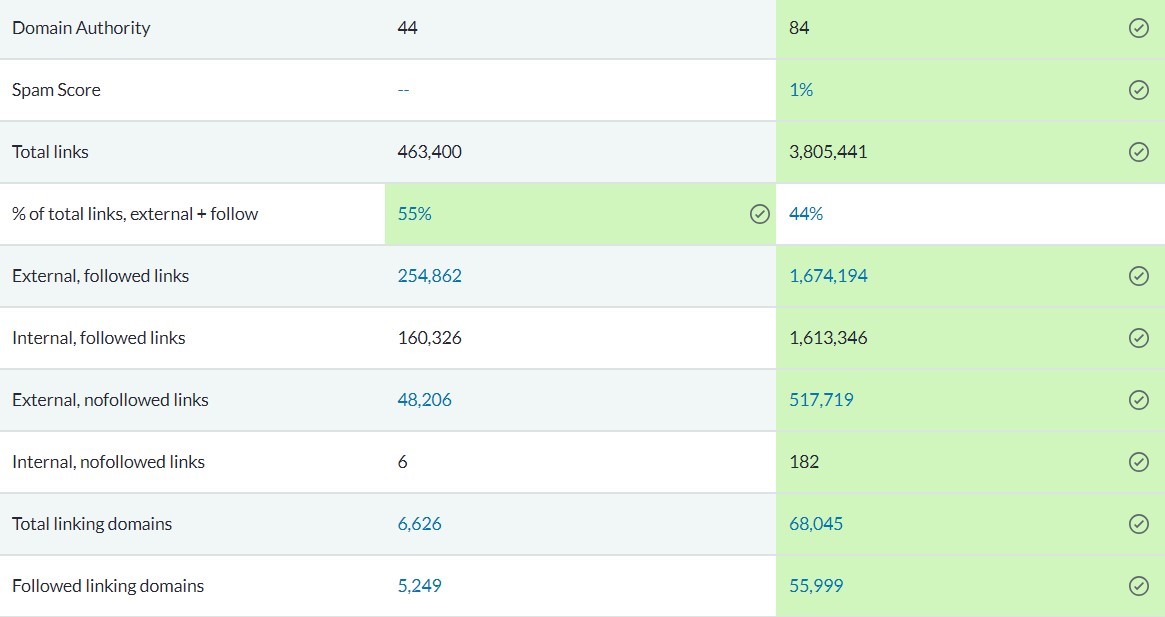Click the checkmark icon next to Total links 3,805,441
This screenshot has width=1165, height=617.
(1138, 152)
